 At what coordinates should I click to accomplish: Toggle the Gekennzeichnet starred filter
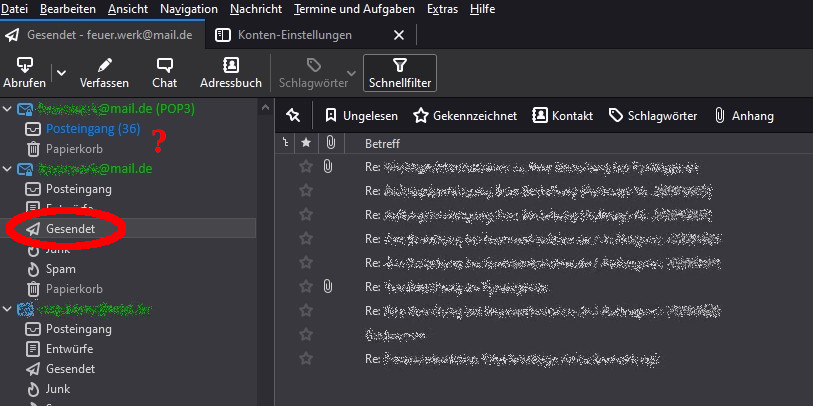(465, 115)
